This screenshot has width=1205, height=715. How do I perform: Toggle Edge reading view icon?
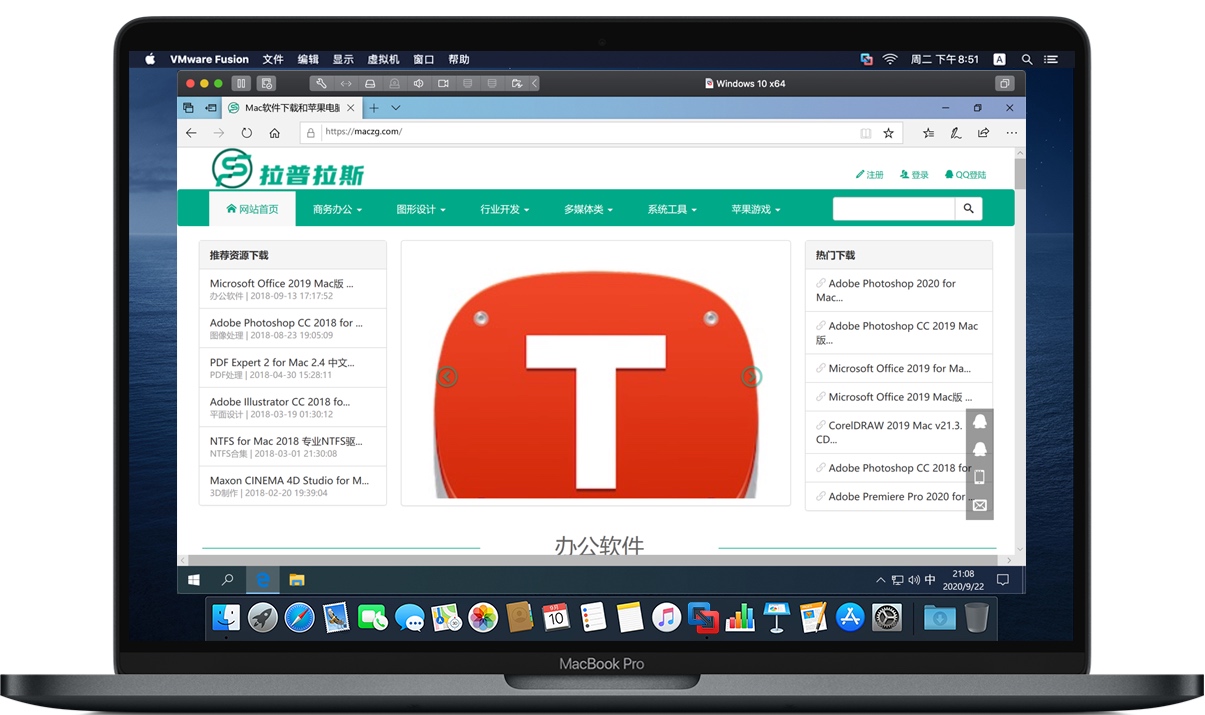(866, 132)
